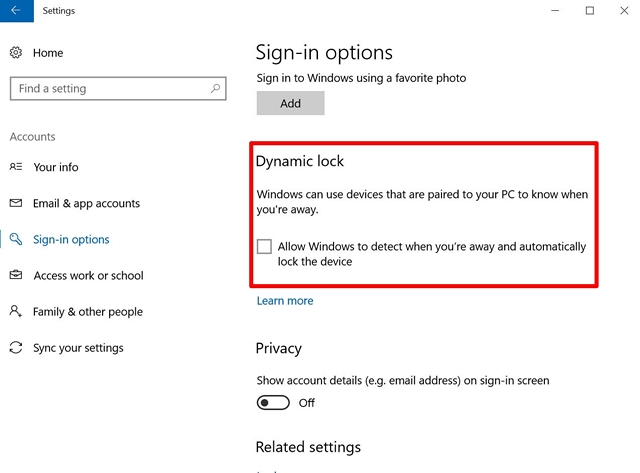This screenshot has width=640, height=473.
Task: Click the Sign-in options page title
Action: (324, 53)
